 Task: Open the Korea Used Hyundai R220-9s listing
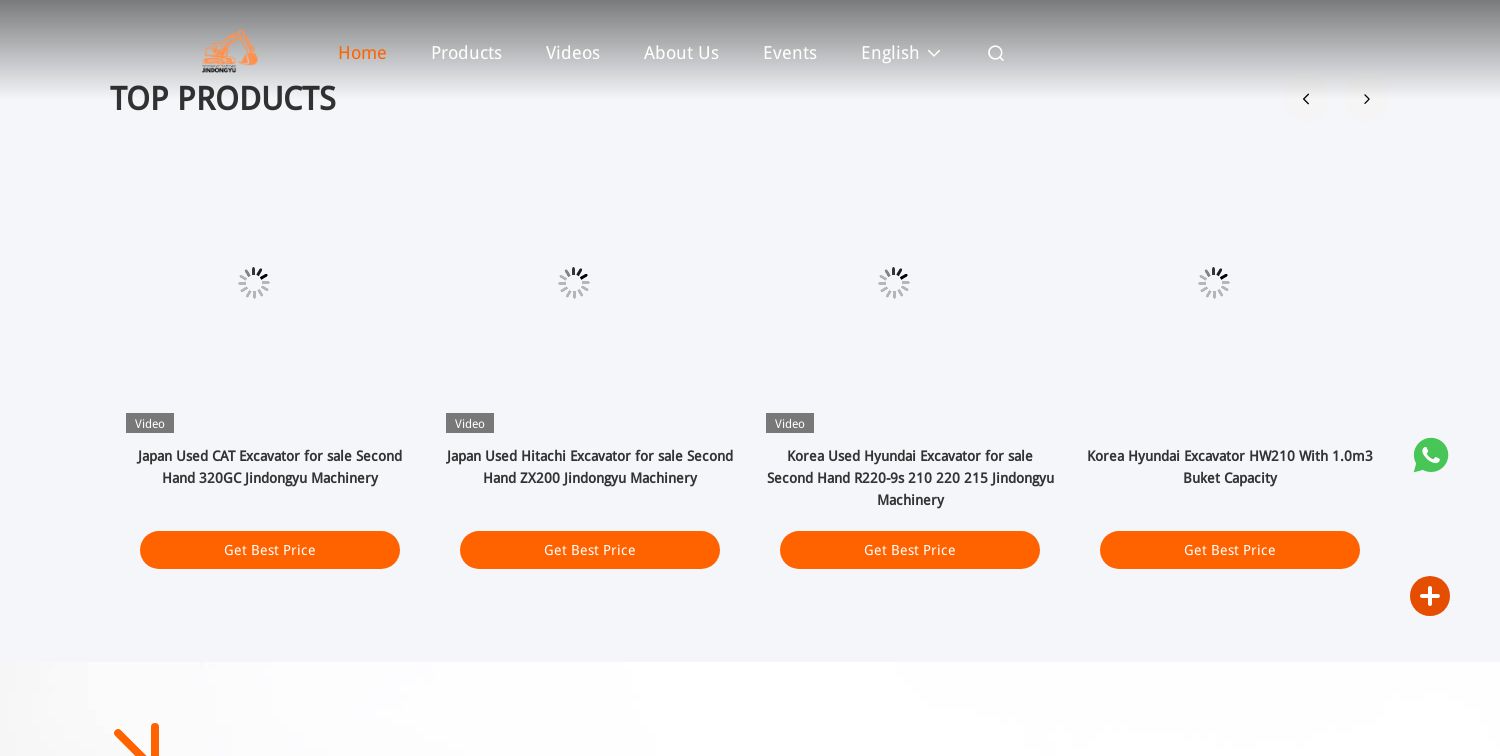pos(910,478)
